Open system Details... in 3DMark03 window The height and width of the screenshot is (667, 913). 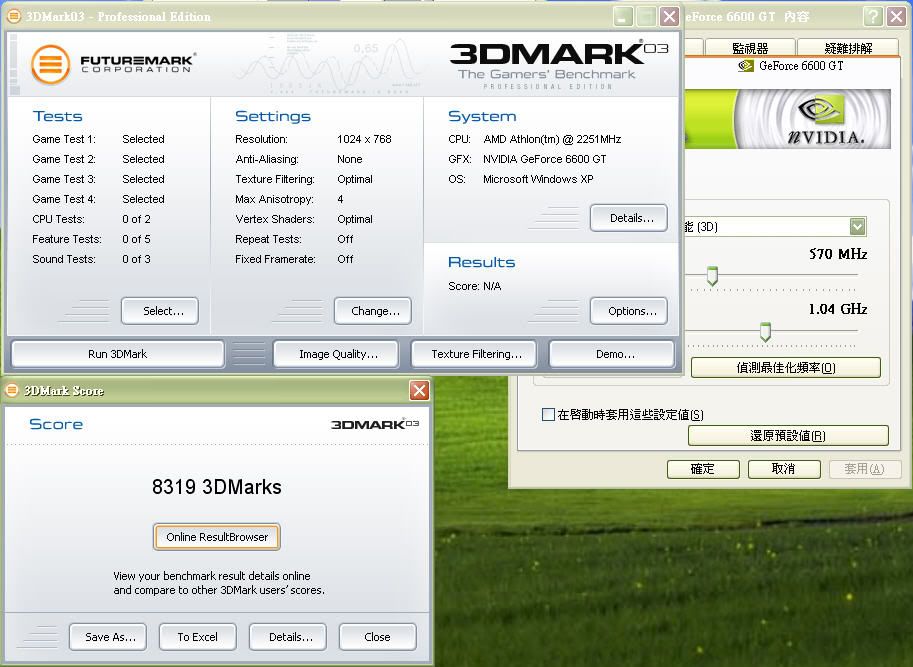coord(629,218)
